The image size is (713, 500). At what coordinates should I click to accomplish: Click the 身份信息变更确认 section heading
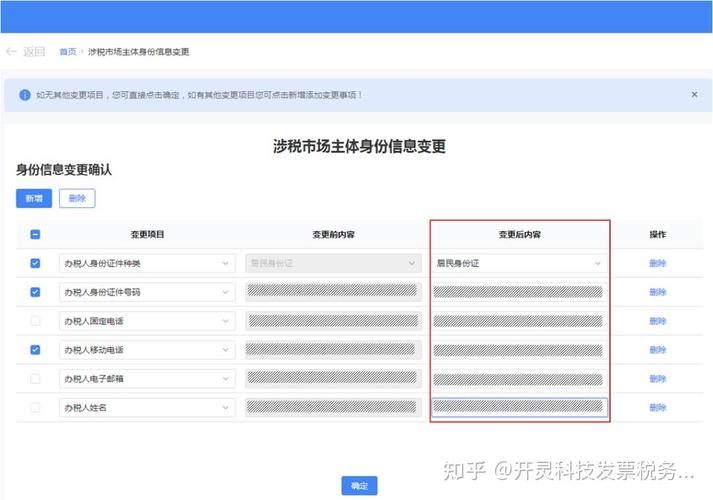[x=64, y=170]
